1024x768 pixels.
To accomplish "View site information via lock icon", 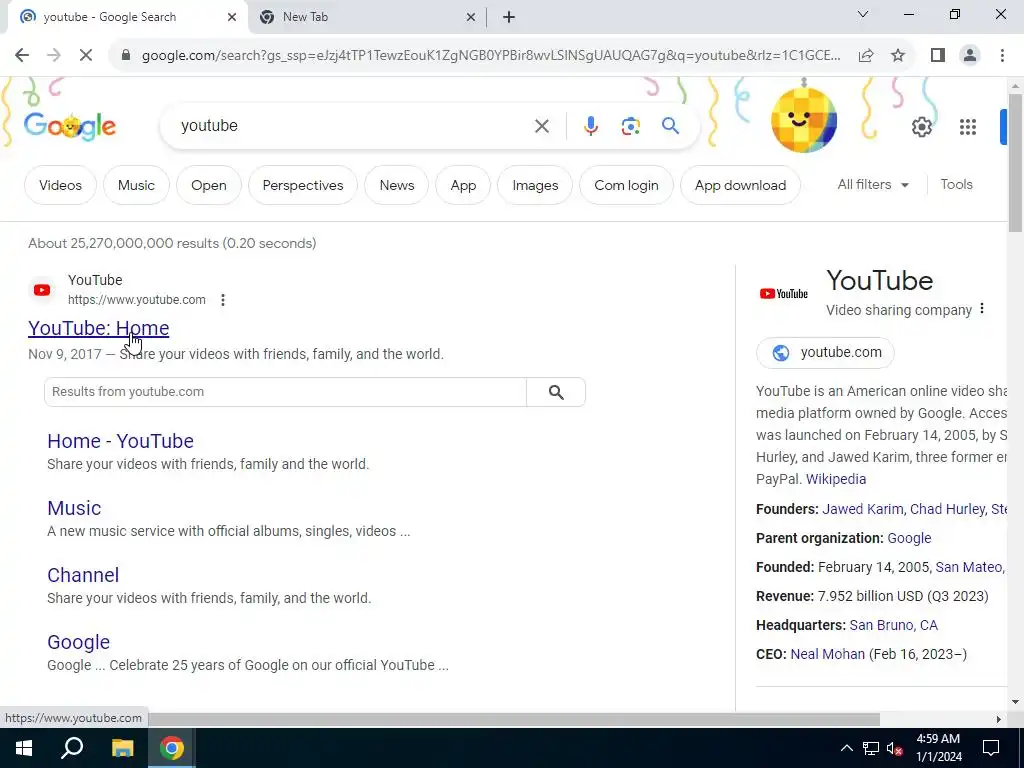I will 125,56.
